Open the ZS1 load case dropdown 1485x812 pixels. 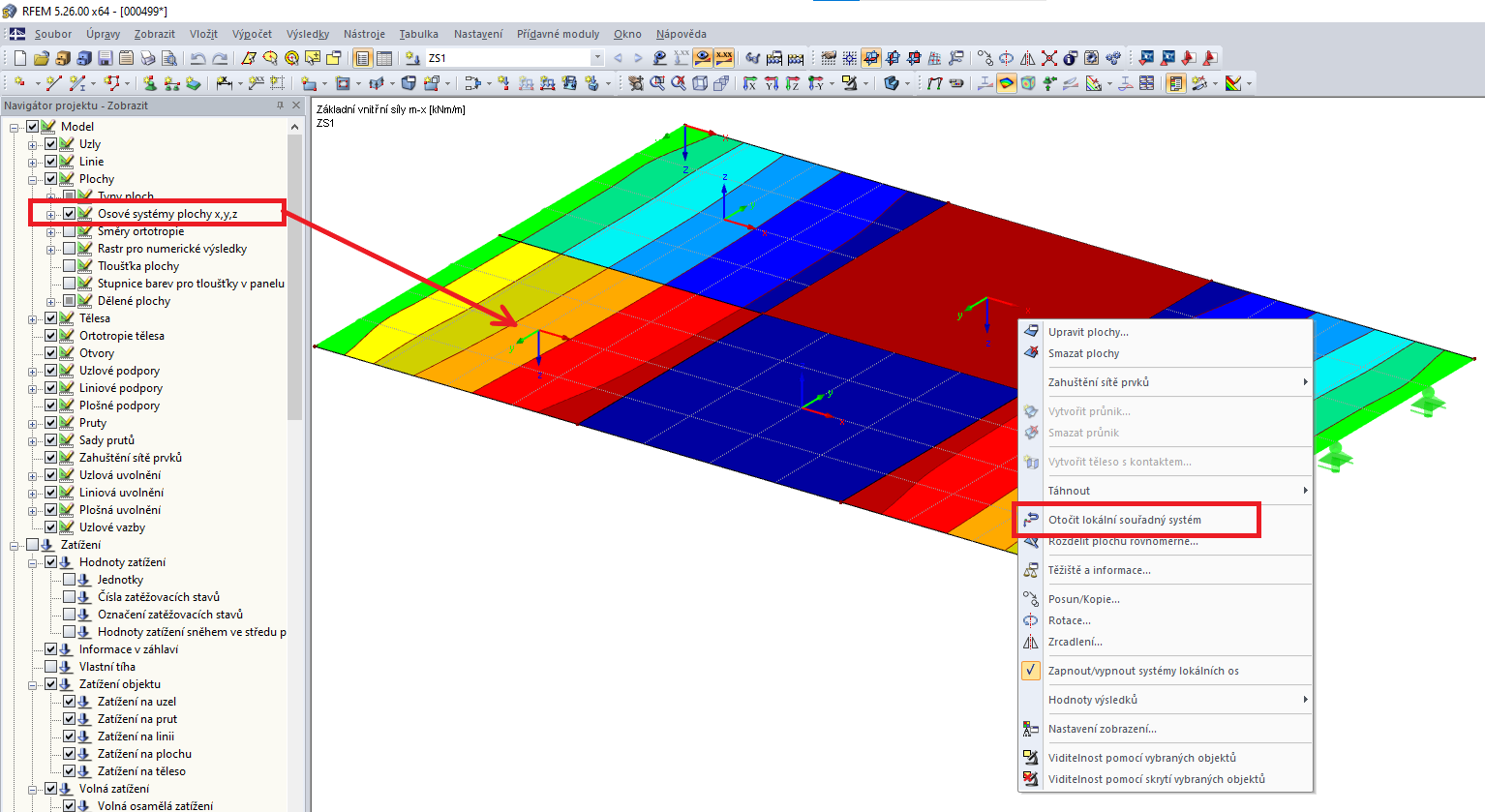596,58
